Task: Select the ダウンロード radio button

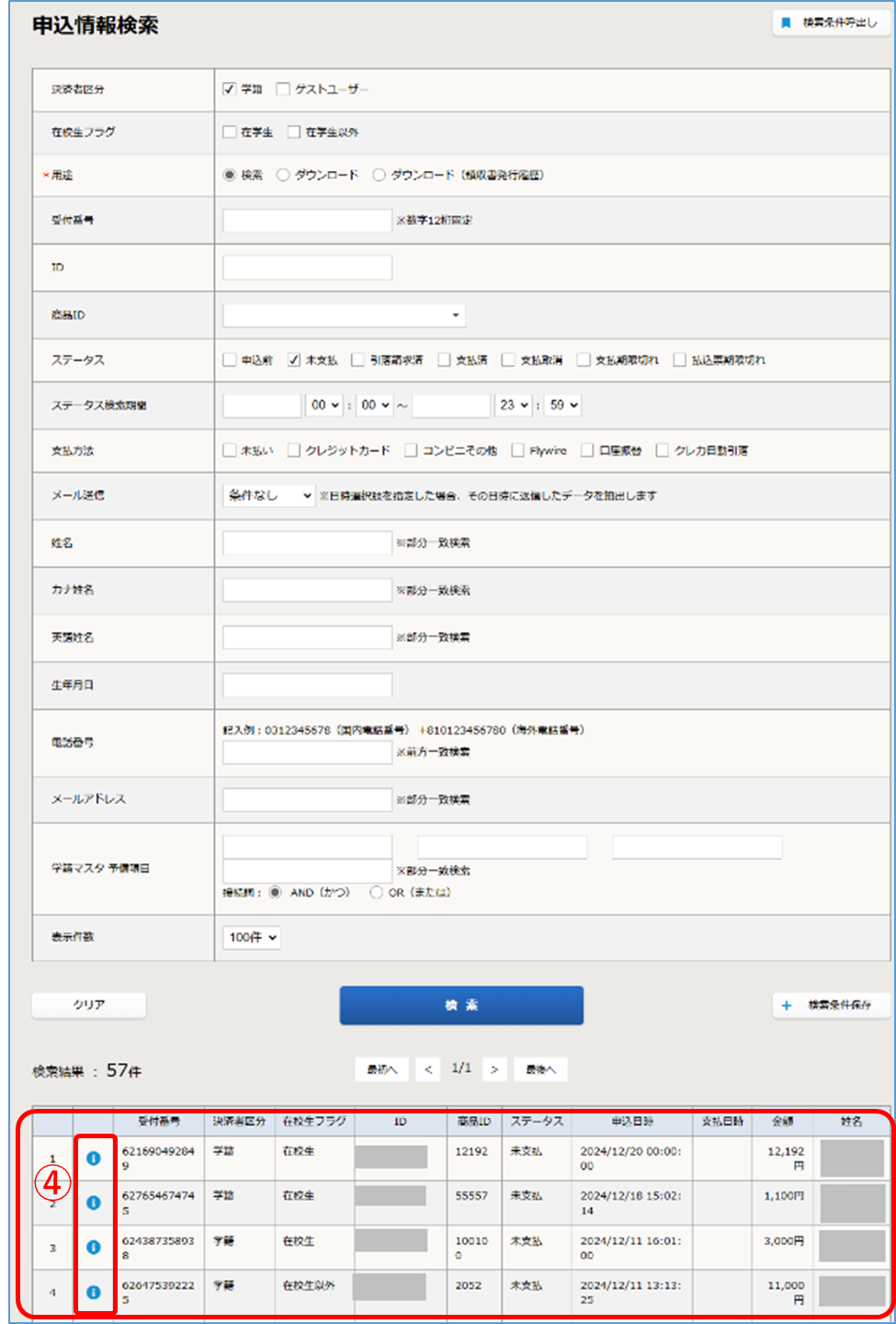Action: coord(283,175)
